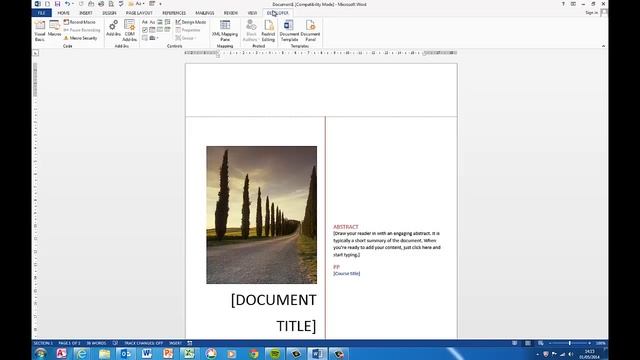Open Document Panel settings
The image size is (640, 360).
click(310, 31)
